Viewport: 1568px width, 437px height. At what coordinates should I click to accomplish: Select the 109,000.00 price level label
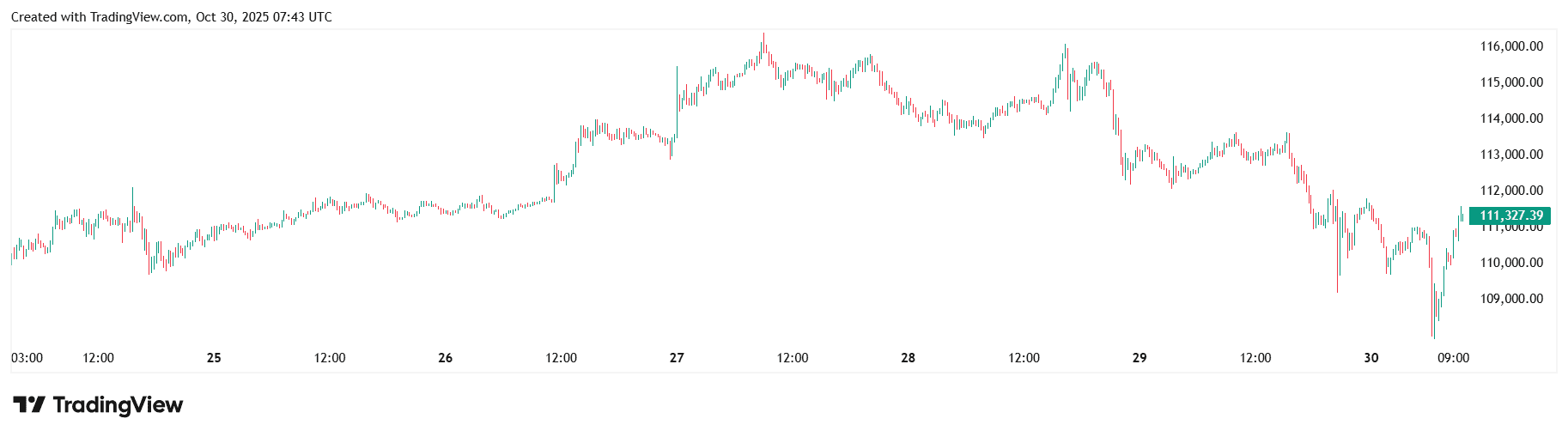[x=1511, y=299]
